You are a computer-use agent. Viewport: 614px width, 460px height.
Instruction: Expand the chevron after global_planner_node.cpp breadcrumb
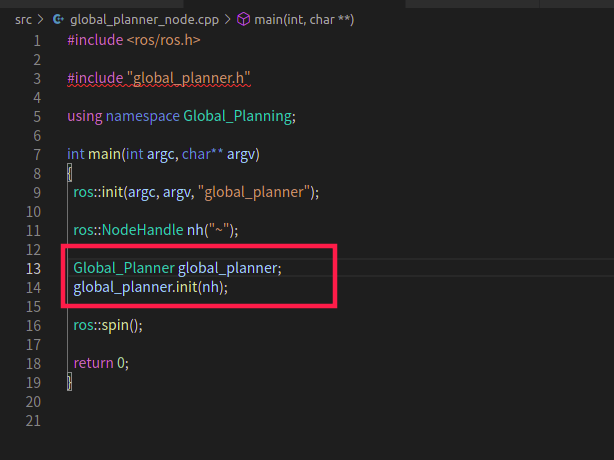pyautogui.click(x=228, y=20)
